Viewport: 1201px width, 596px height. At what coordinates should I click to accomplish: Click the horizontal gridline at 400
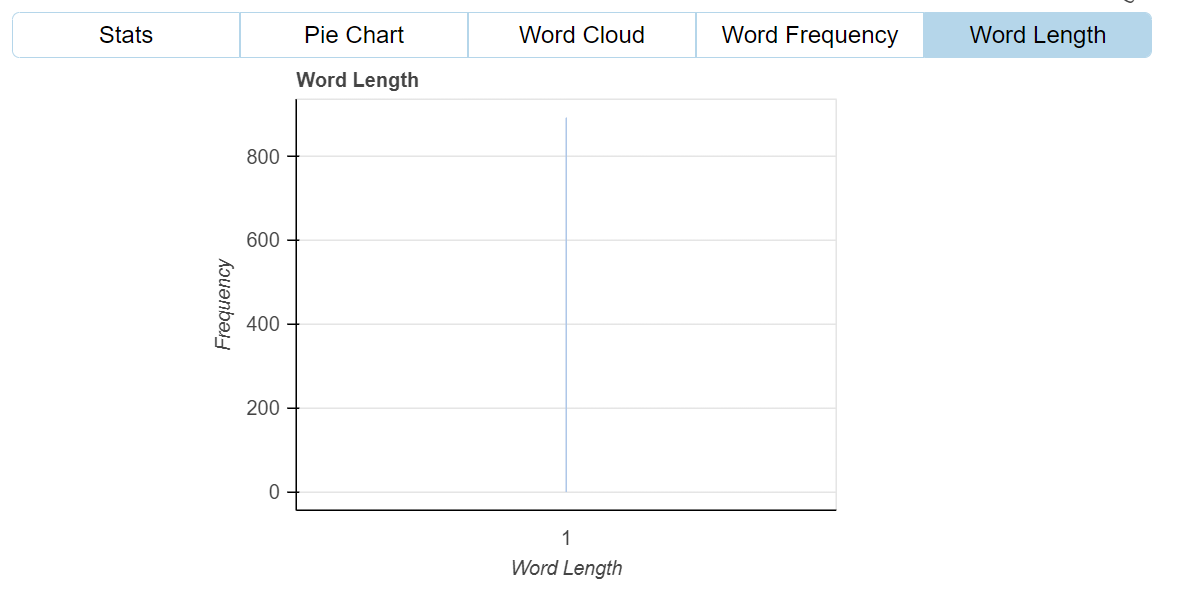click(566, 324)
